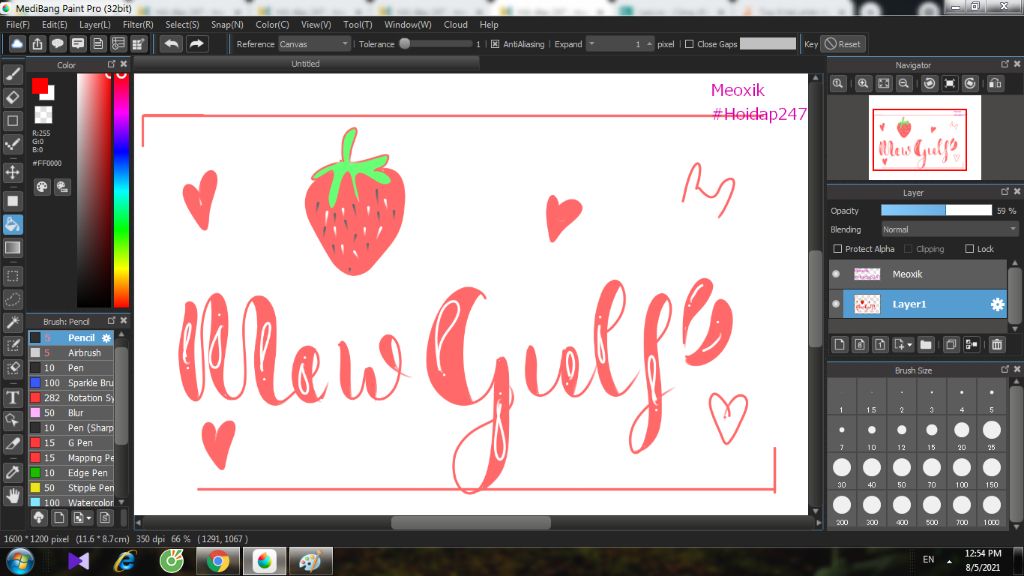Viewport: 1024px width, 576px height.
Task: Open the Blending mode dropdown
Action: 948,229
